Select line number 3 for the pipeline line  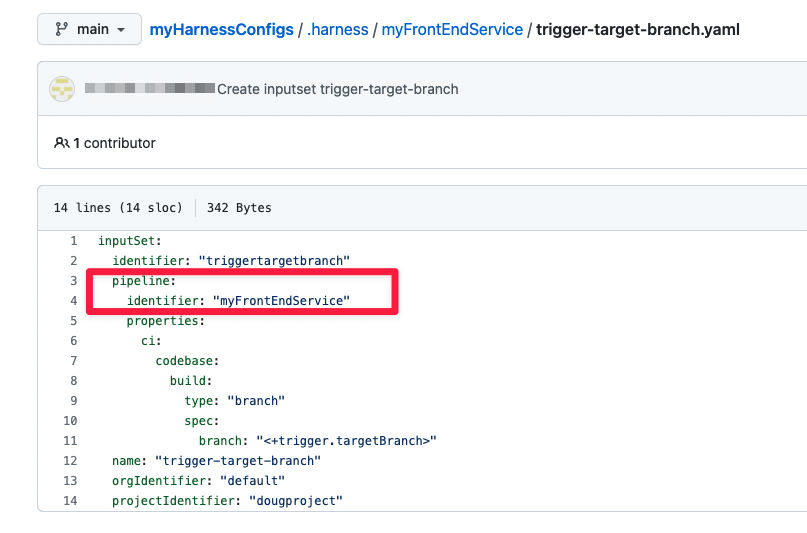pos(73,281)
